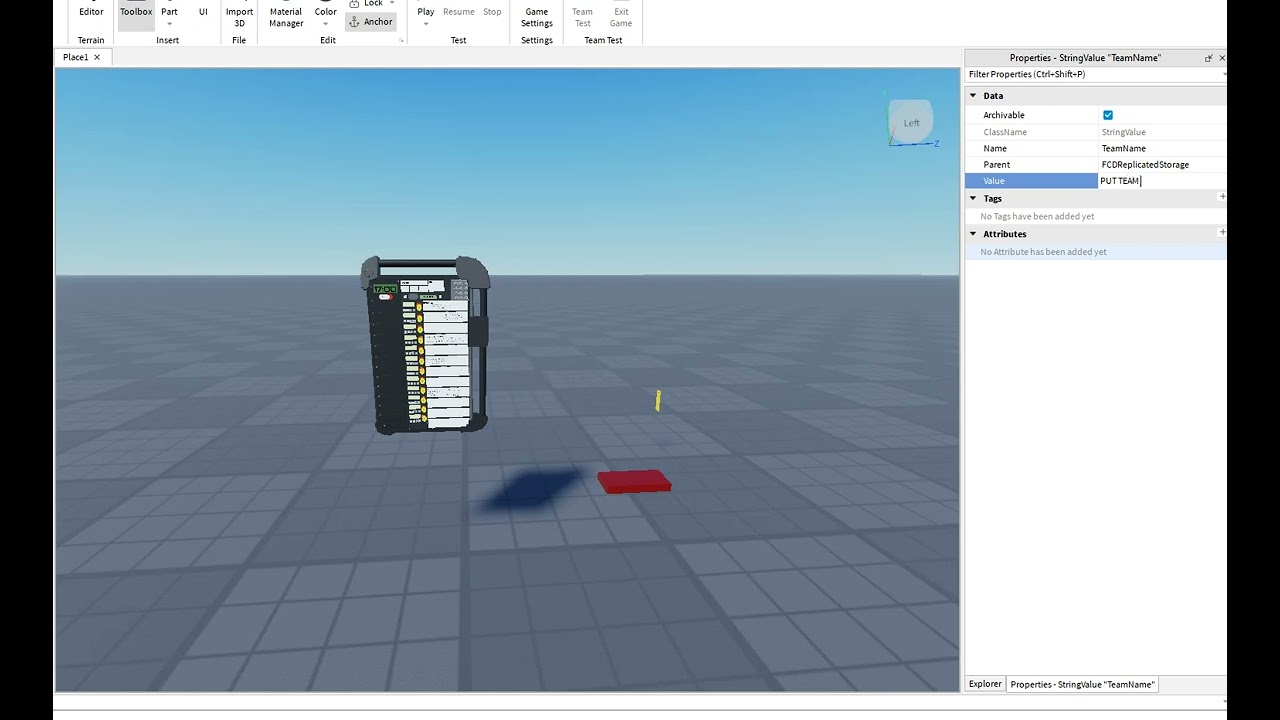Toggle the Toolbox panel
1280x720 pixels.
point(136,12)
